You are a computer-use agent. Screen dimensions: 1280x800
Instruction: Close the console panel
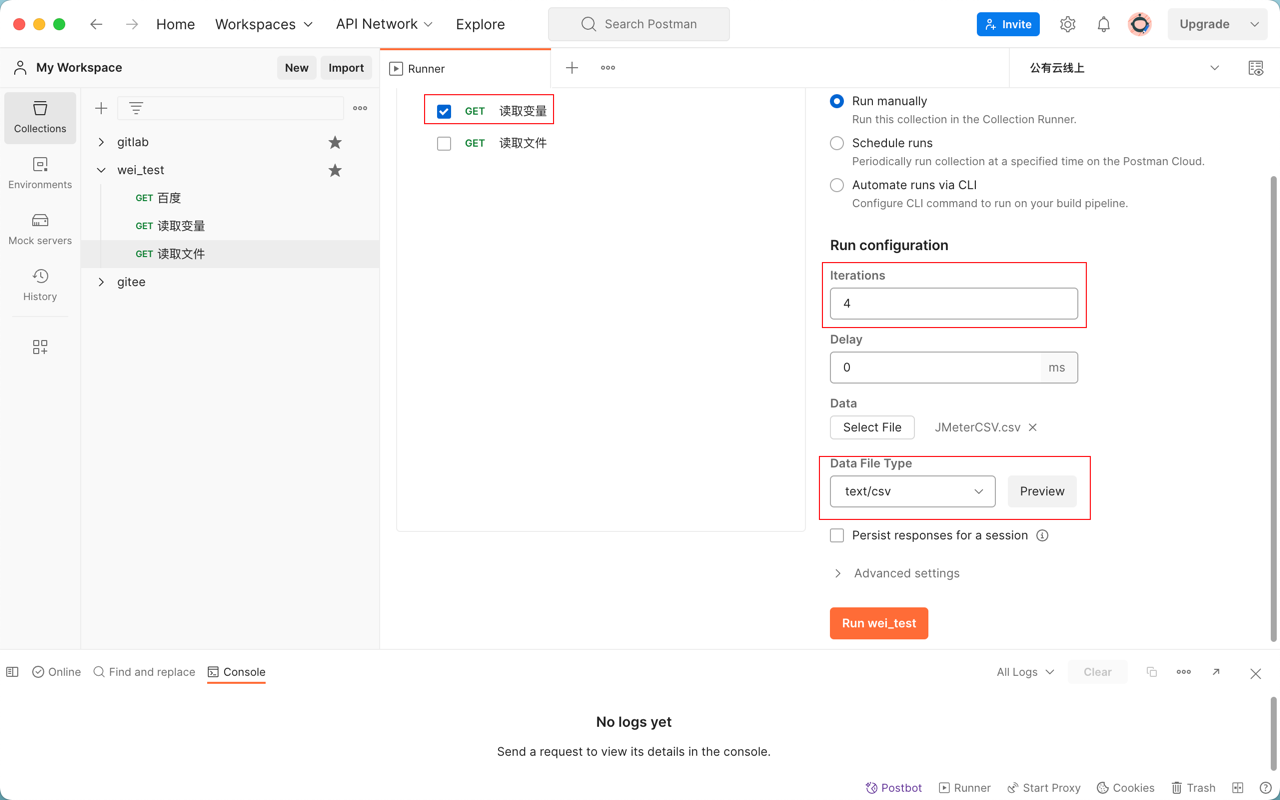[1256, 673]
